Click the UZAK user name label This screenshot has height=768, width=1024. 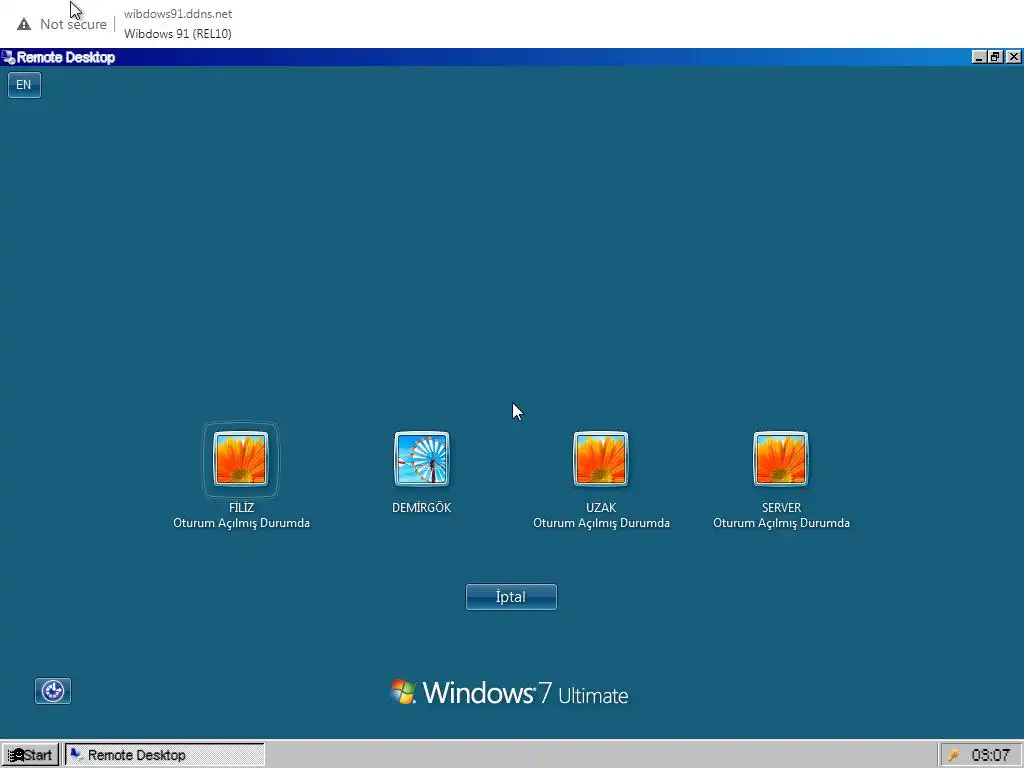601,507
